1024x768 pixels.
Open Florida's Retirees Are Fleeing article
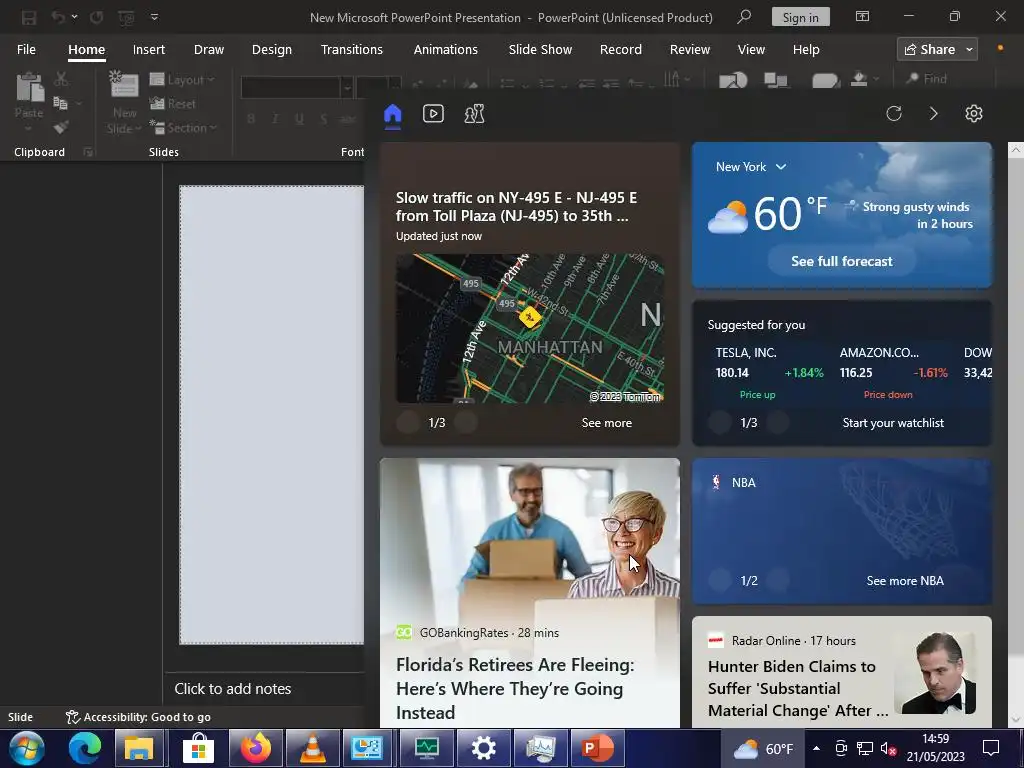515,688
